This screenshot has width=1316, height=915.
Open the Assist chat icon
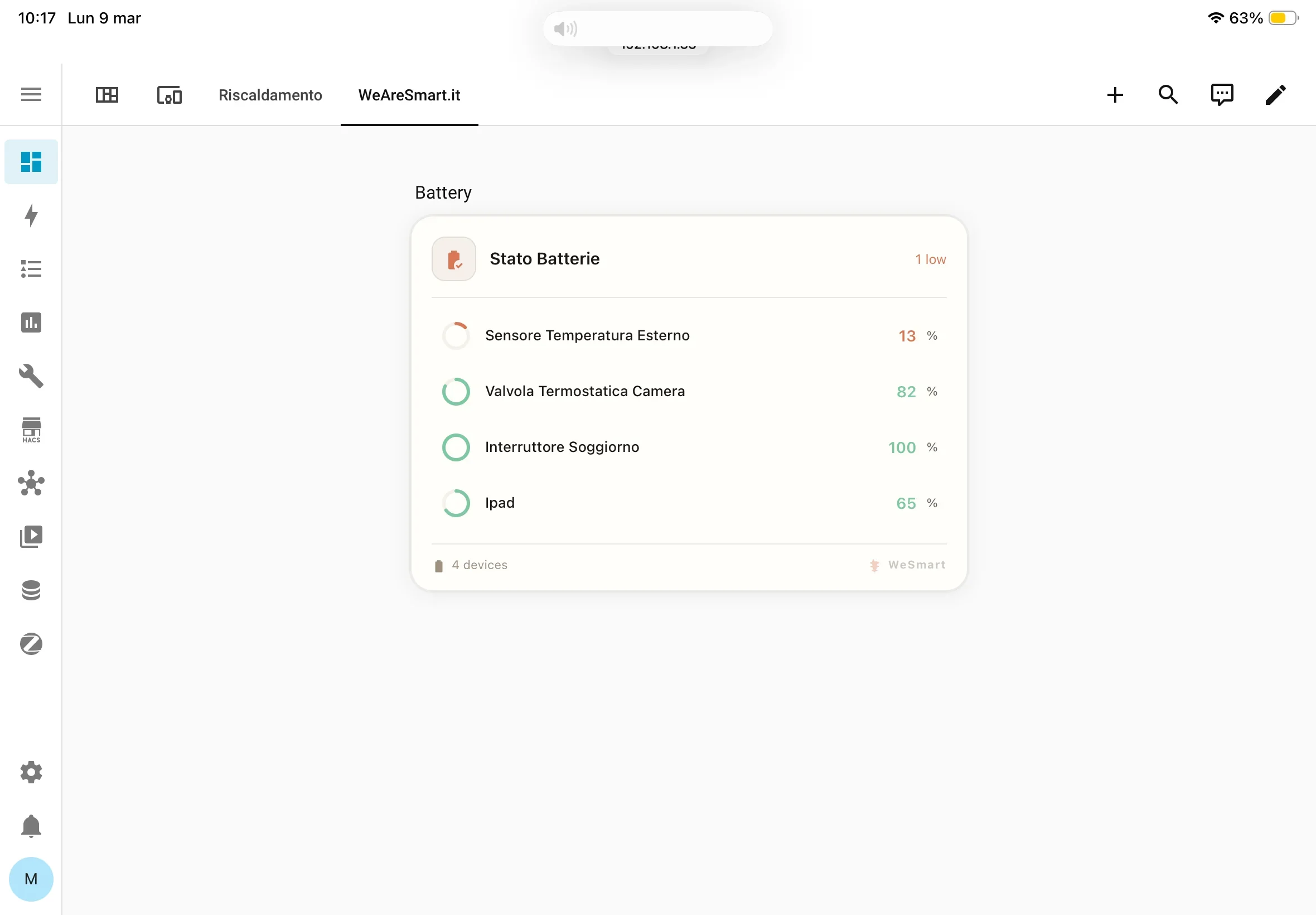point(1221,94)
